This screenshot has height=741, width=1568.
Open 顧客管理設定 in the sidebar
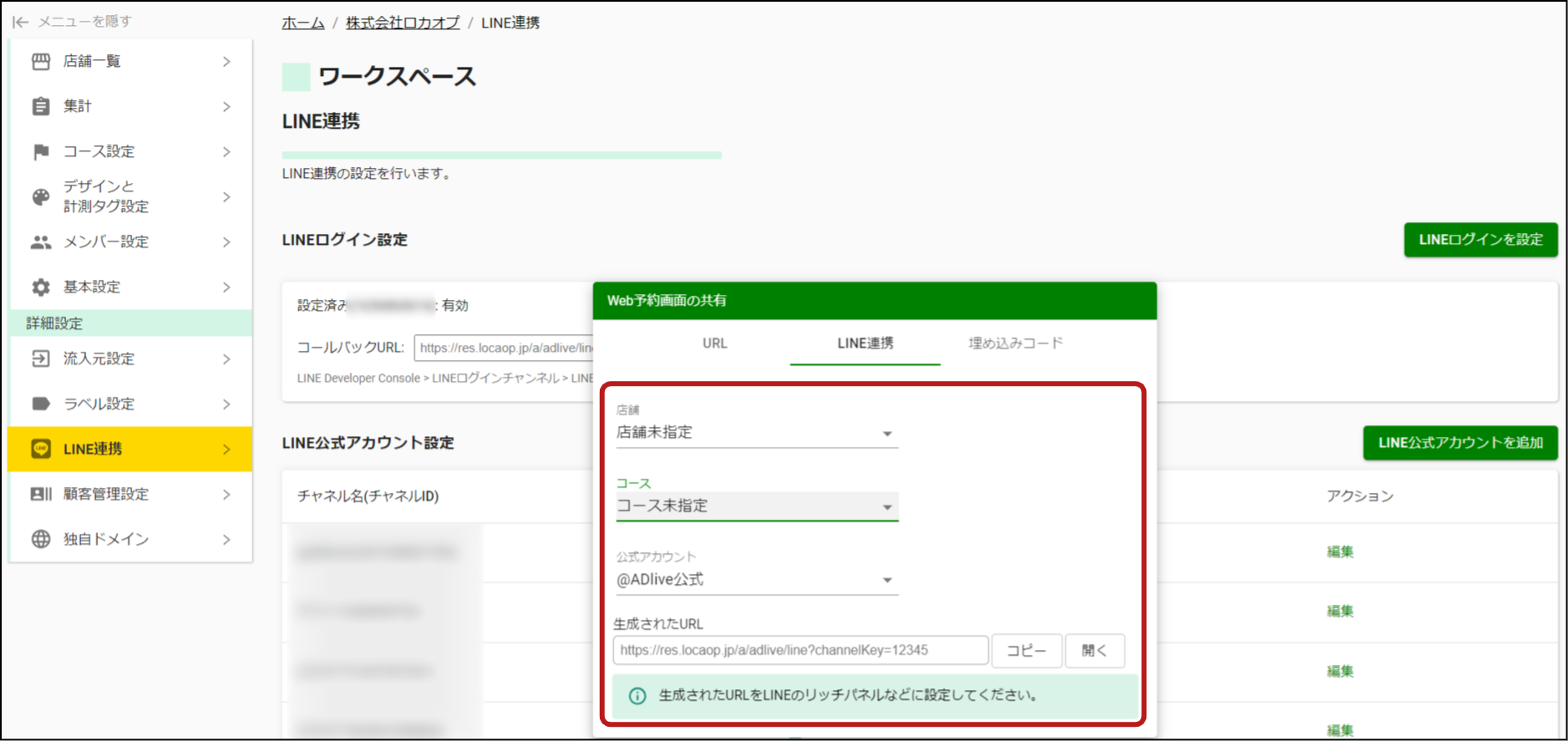point(130,494)
